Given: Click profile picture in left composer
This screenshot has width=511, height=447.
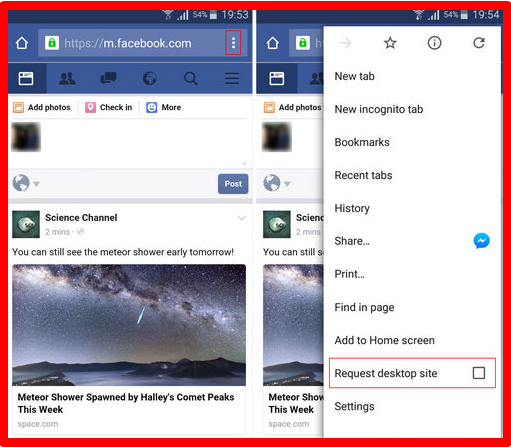Looking at the screenshot, I should click(26, 137).
